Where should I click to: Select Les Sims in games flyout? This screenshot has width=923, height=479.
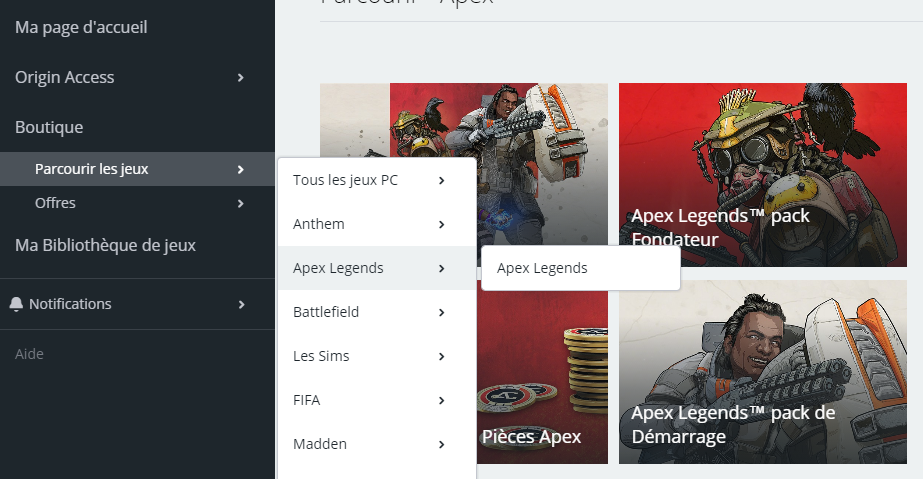pyautogui.click(x=321, y=356)
